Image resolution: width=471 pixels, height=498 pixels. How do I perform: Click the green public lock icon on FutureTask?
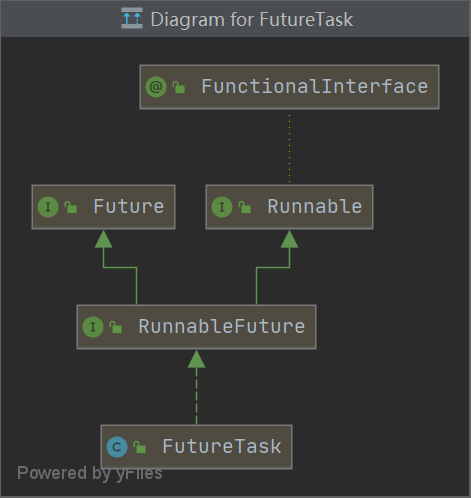click(x=140, y=447)
